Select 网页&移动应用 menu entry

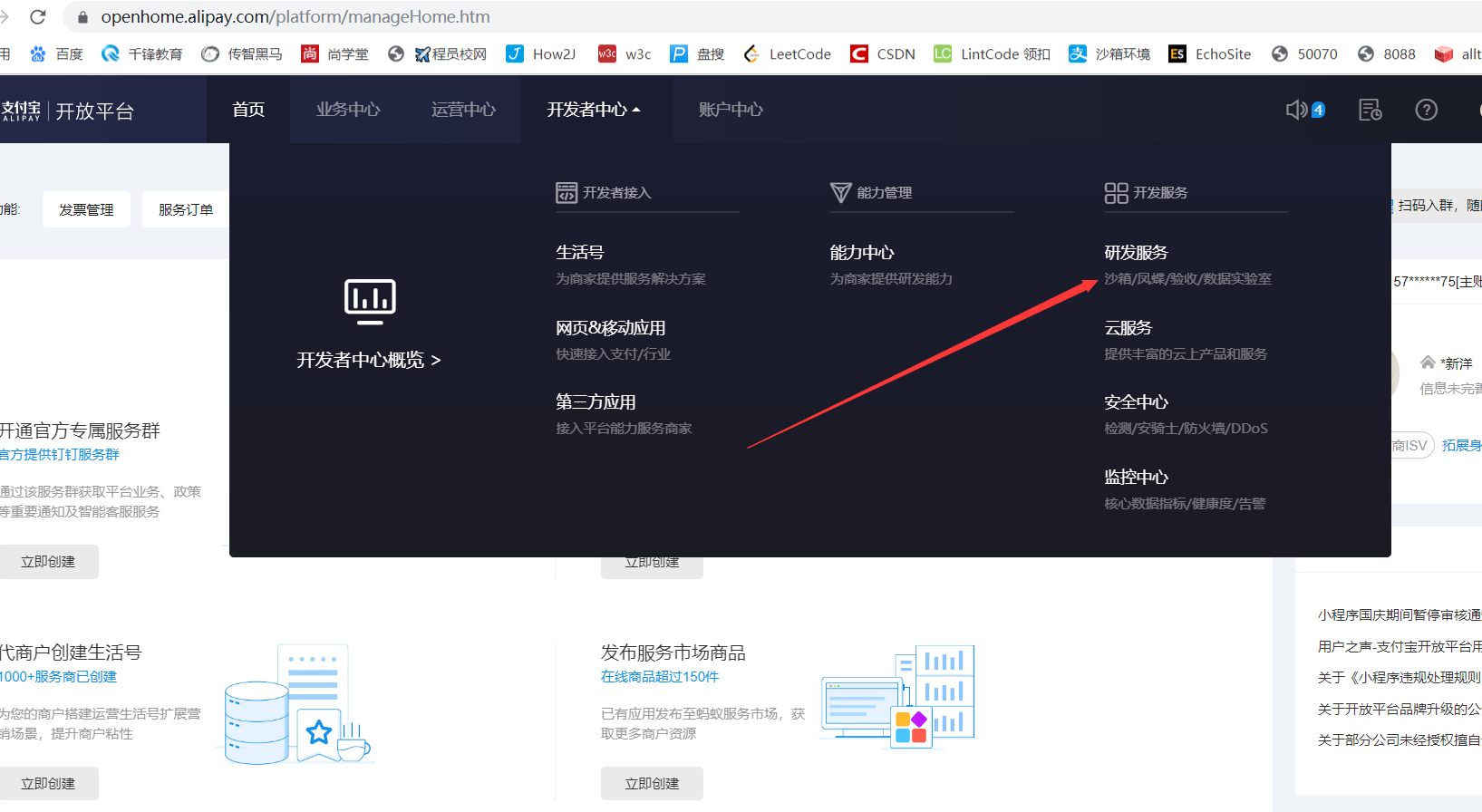pyautogui.click(x=611, y=327)
